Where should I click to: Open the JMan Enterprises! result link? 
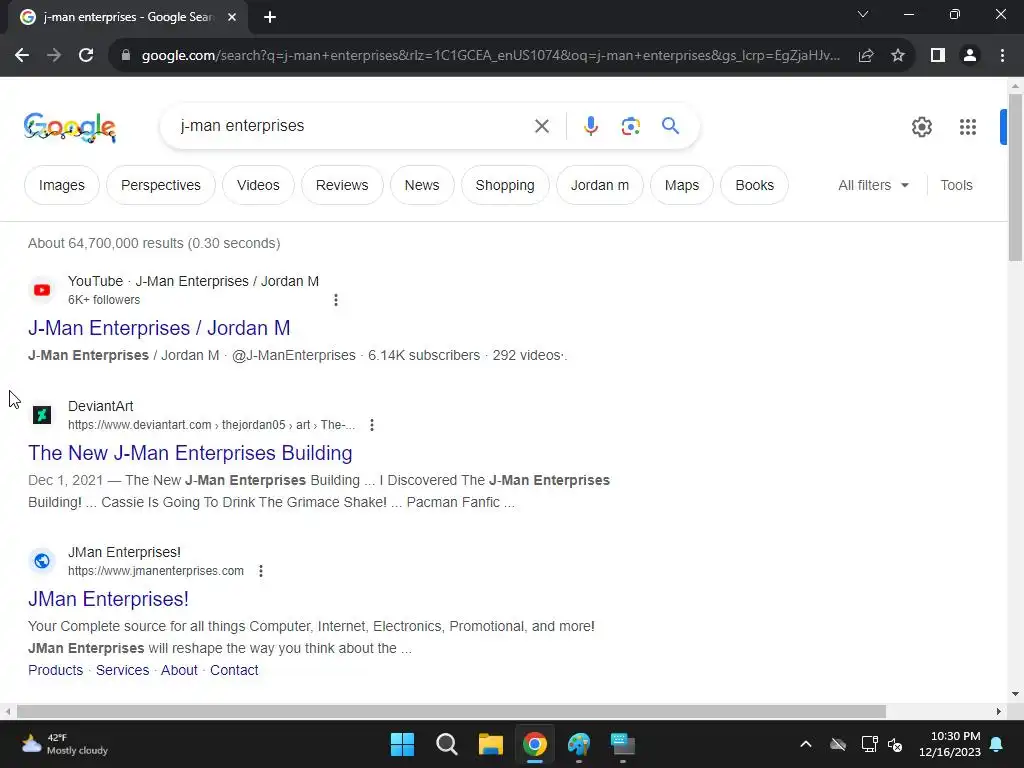coord(108,599)
